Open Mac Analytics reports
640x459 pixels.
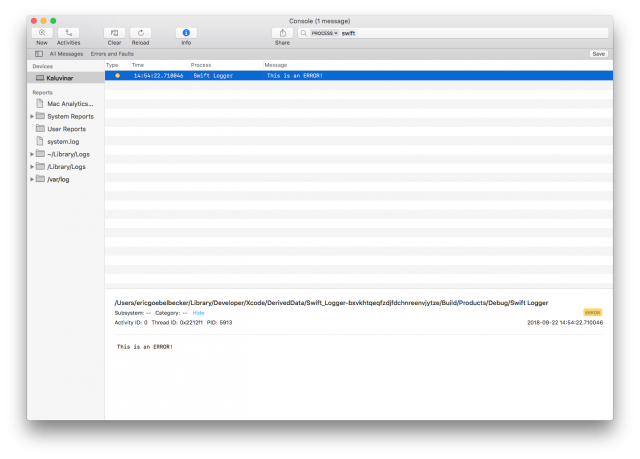[69, 103]
